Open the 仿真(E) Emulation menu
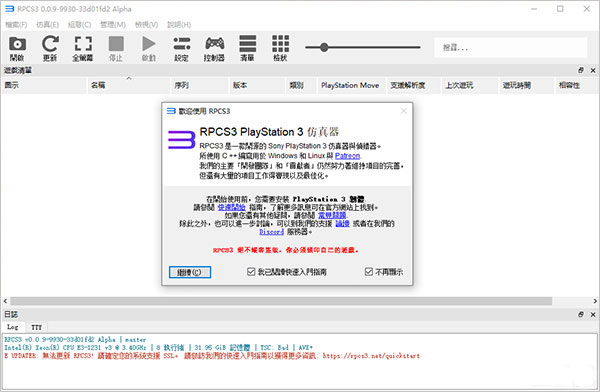600x392 pixels. click(x=47, y=24)
